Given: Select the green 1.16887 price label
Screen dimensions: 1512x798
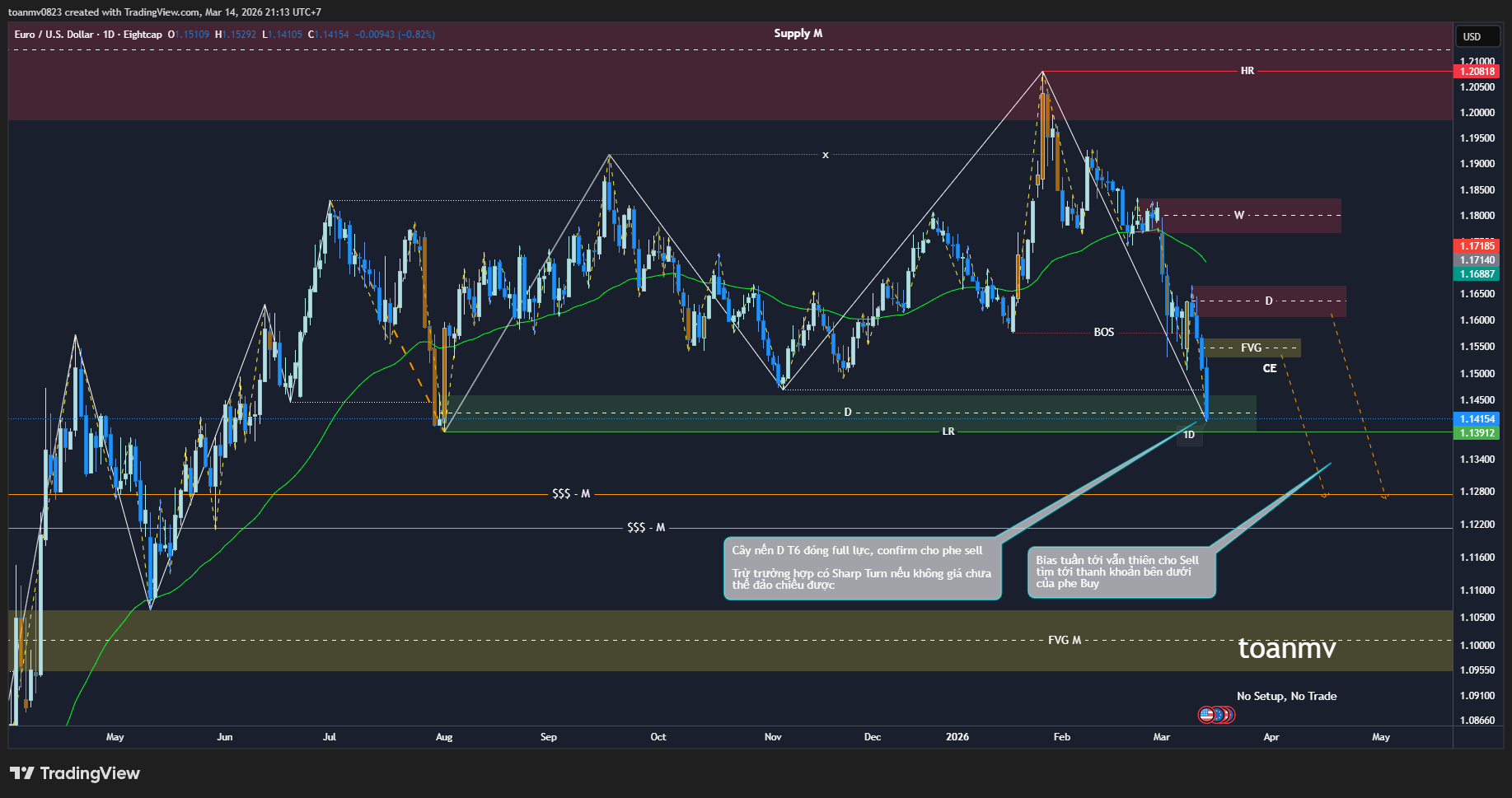Looking at the screenshot, I should (1477, 273).
